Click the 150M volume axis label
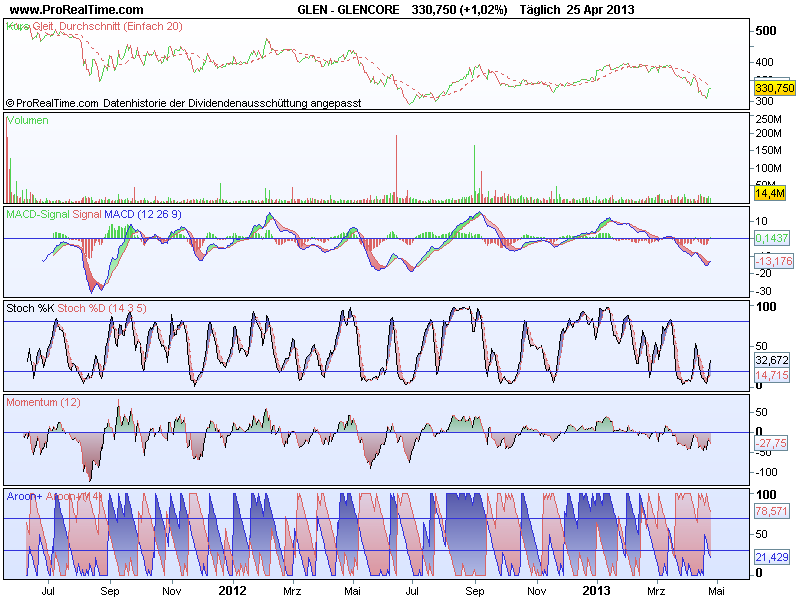The image size is (800, 600). (768, 150)
